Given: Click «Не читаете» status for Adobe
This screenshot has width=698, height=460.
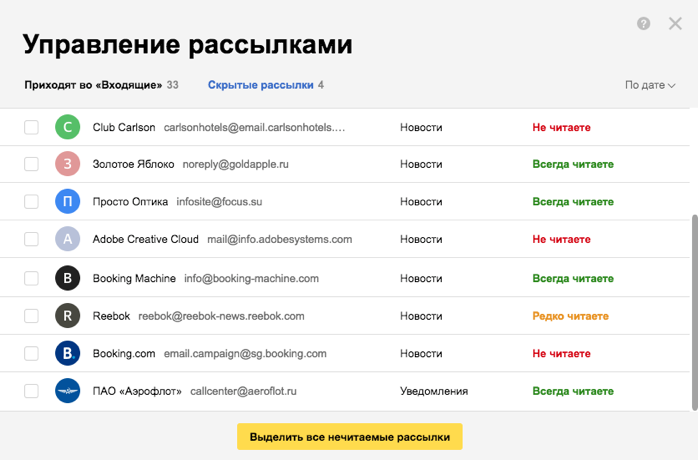Looking at the screenshot, I should 561,239.
